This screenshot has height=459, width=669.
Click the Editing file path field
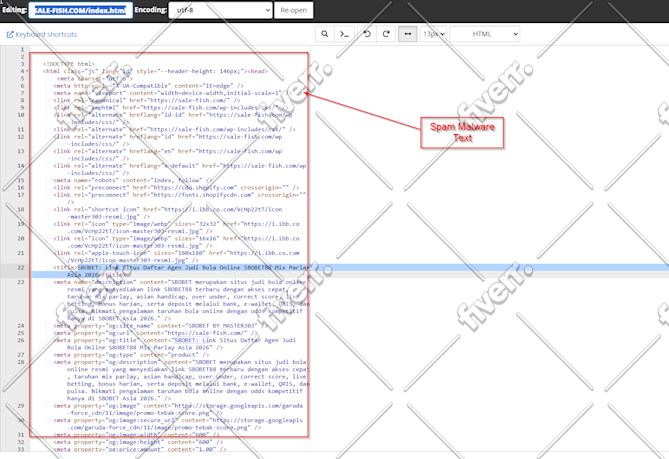click(81, 10)
